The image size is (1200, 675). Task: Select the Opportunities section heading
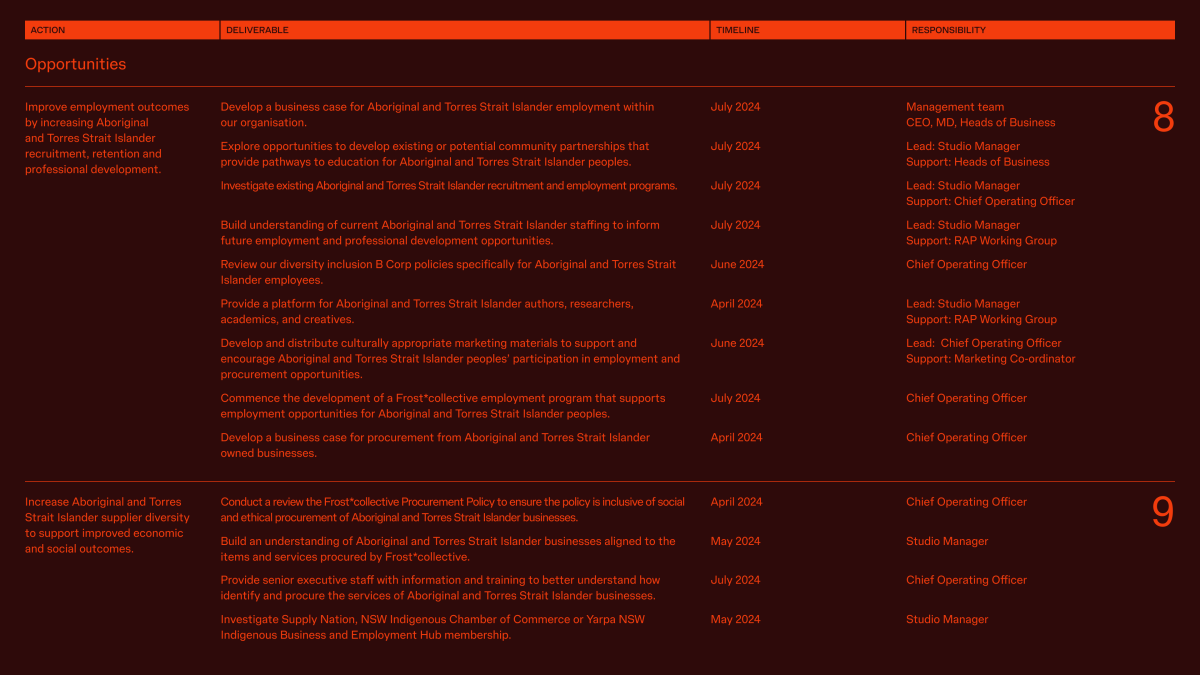(76, 64)
